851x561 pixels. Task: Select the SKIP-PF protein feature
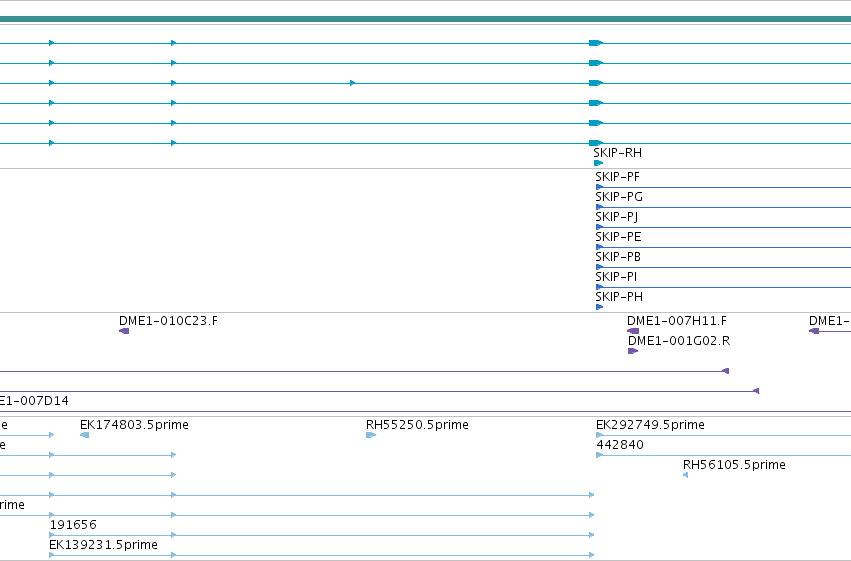(618, 177)
